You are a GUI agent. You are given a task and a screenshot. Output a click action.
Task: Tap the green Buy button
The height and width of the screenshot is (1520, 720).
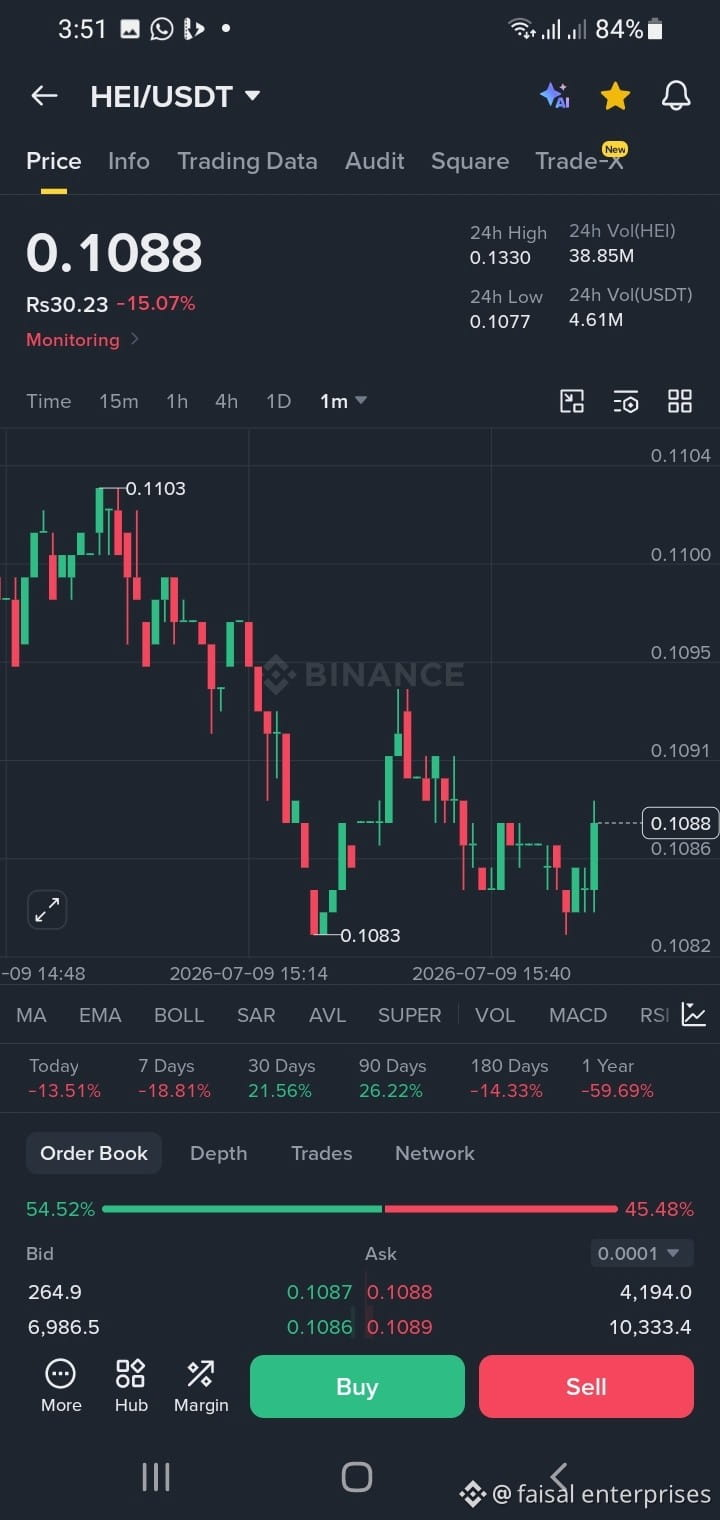357,1386
